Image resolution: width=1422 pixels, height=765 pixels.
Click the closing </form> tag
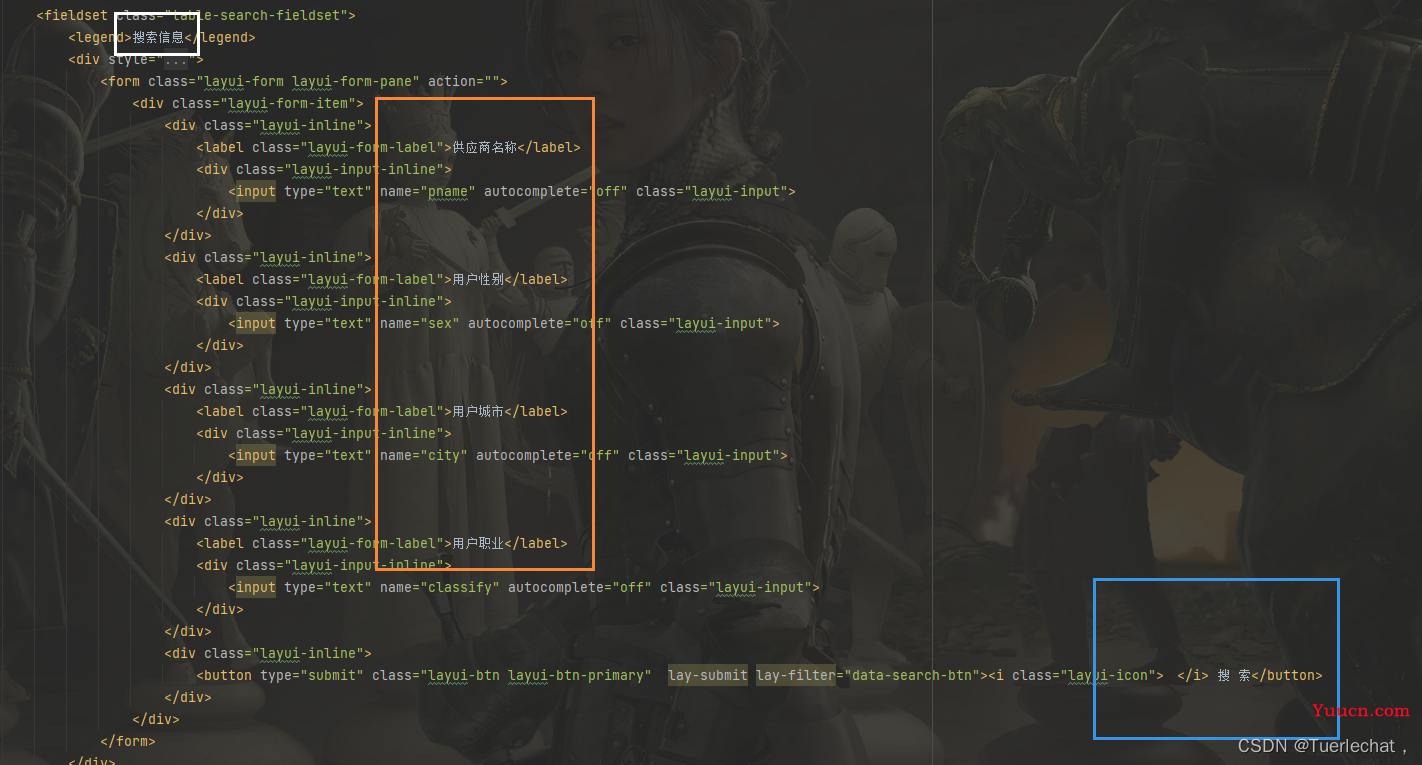pyautogui.click(x=128, y=741)
